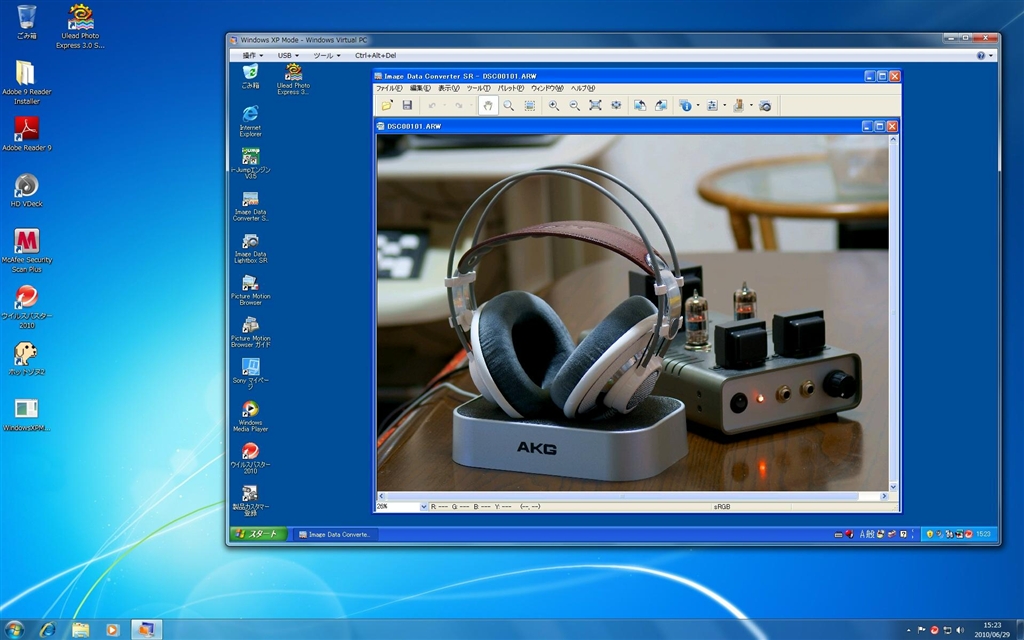Click Adobe Reader 9 on Windows 7 desktop
This screenshot has height=640, width=1024.
[27, 134]
